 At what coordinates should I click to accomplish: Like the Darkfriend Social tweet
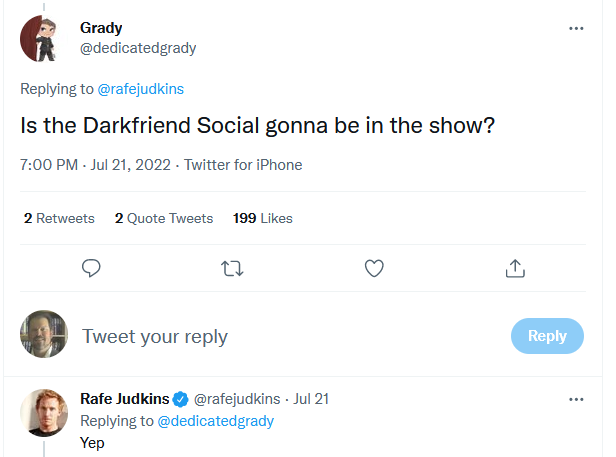pos(374,268)
